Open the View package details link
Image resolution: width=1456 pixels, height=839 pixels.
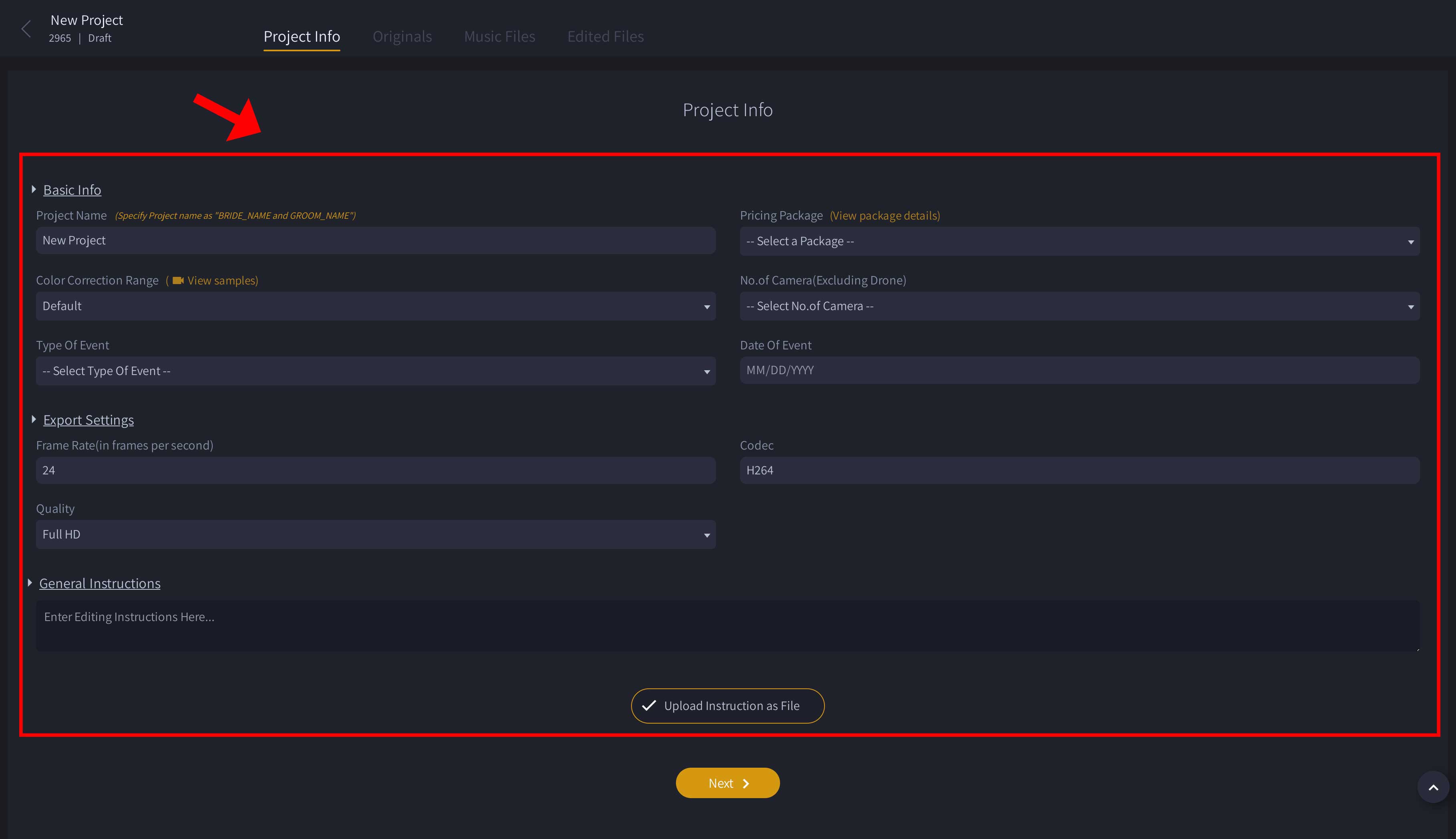tap(884, 216)
